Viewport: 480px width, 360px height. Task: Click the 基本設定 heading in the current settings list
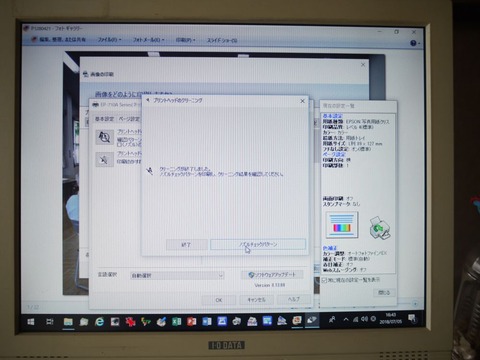coord(332,116)
